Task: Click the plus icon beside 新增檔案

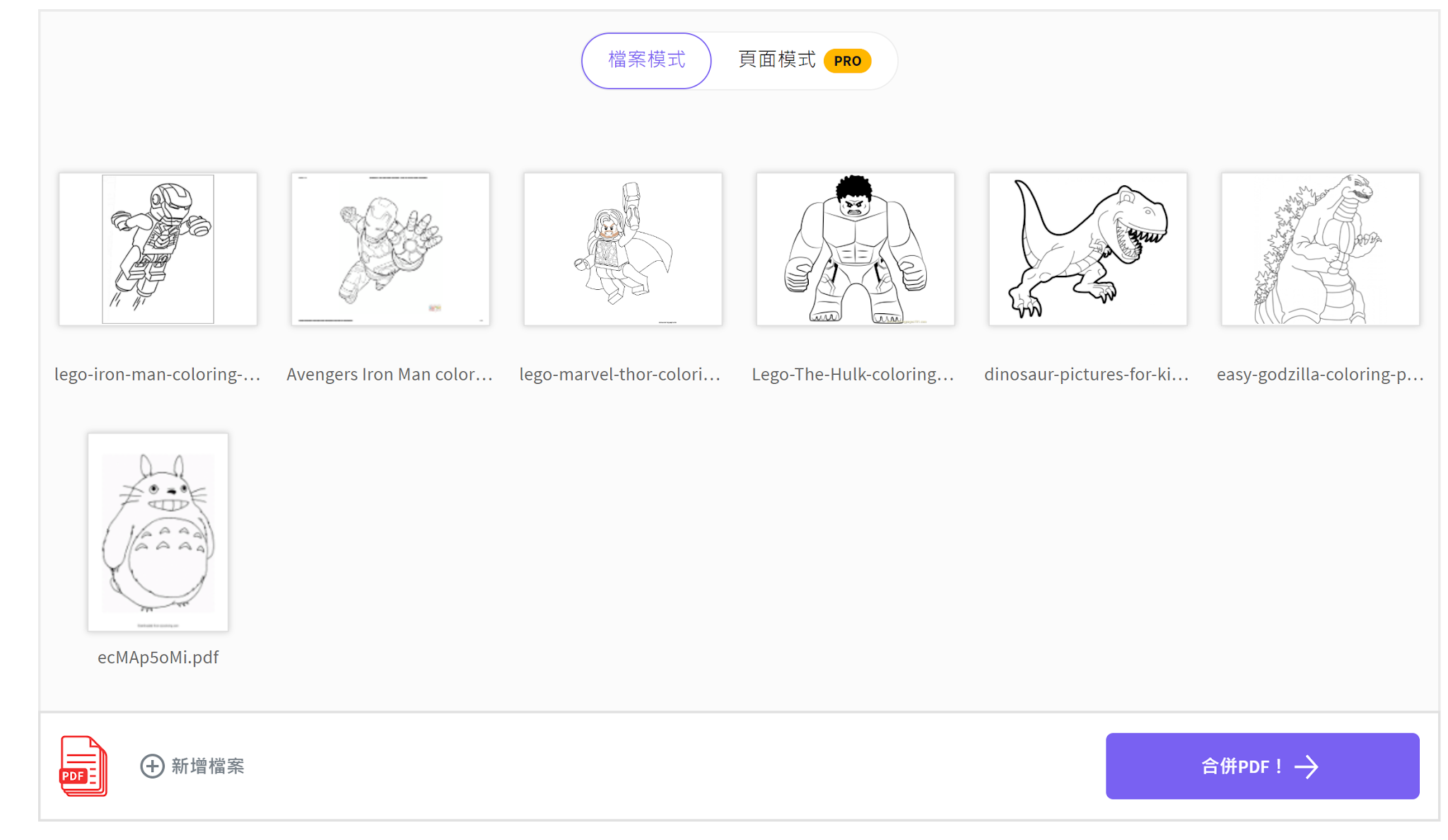Action: 152,766
